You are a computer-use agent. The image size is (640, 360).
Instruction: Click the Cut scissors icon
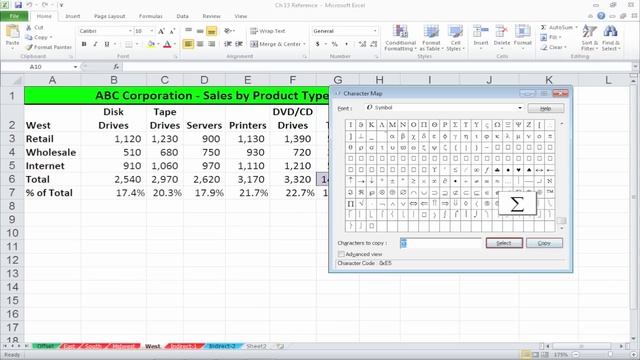(x=29, y=27)
